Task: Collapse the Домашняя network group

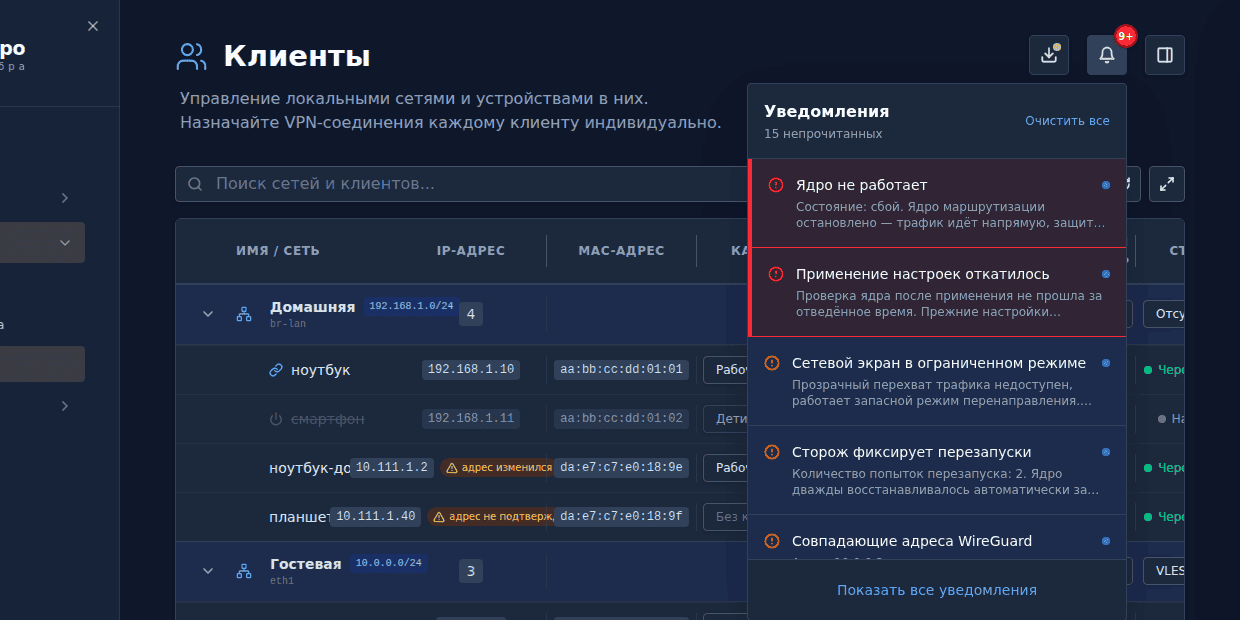Action: pyautogui.click(x=208, y=314)
